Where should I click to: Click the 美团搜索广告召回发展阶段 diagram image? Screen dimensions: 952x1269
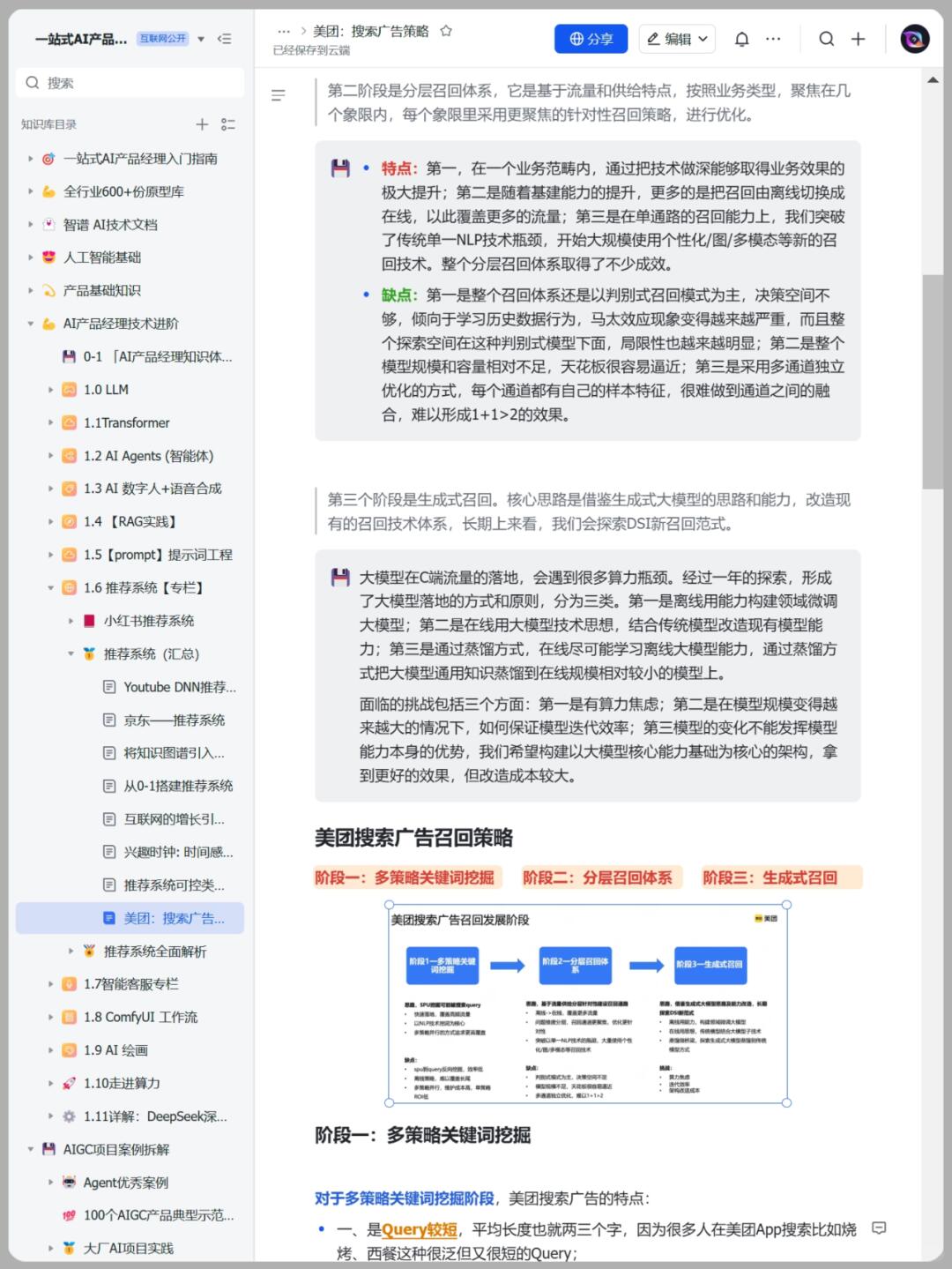pos(588,1004)
